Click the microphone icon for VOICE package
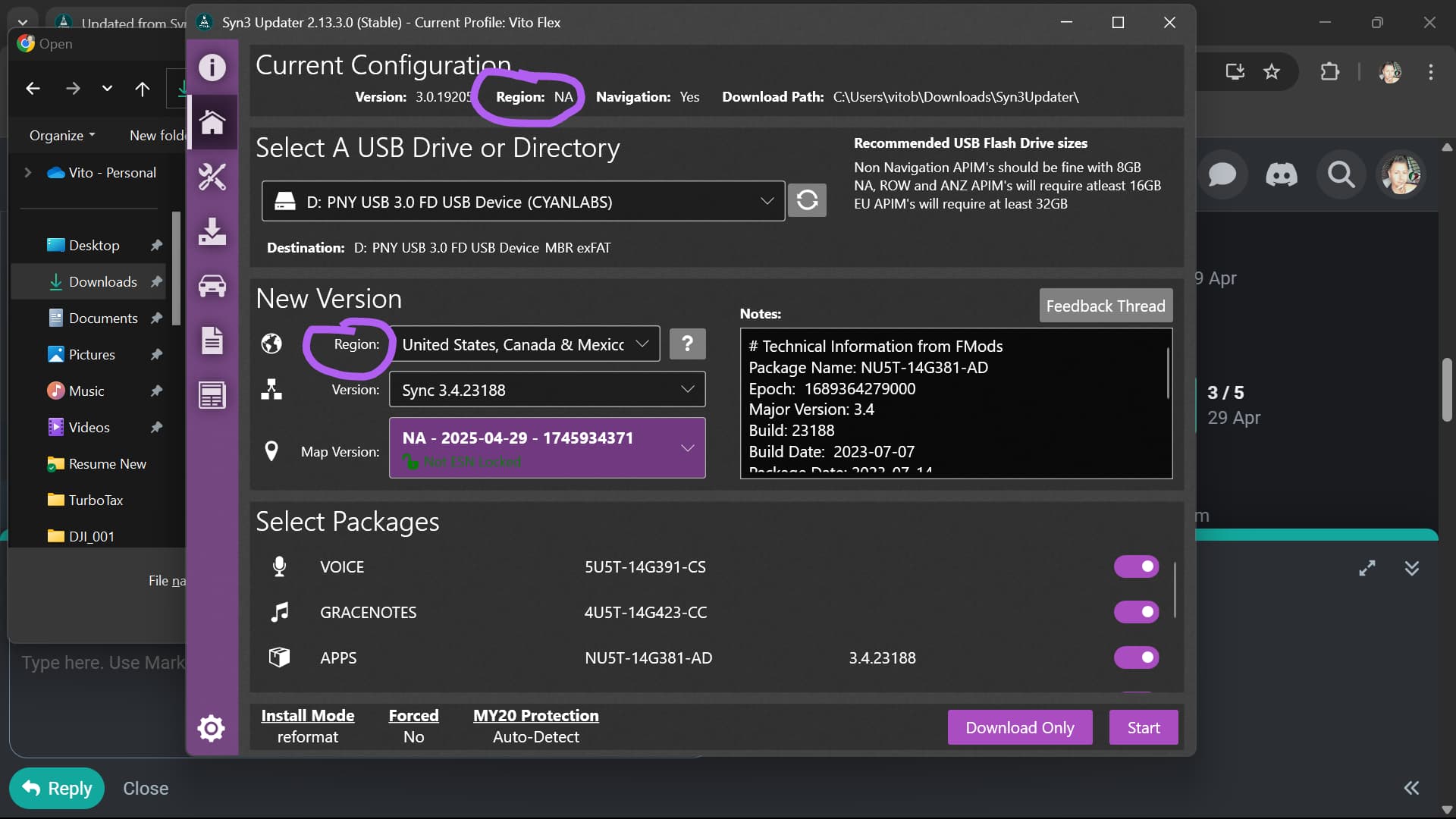1456x819 pixels. click(280, 566)
